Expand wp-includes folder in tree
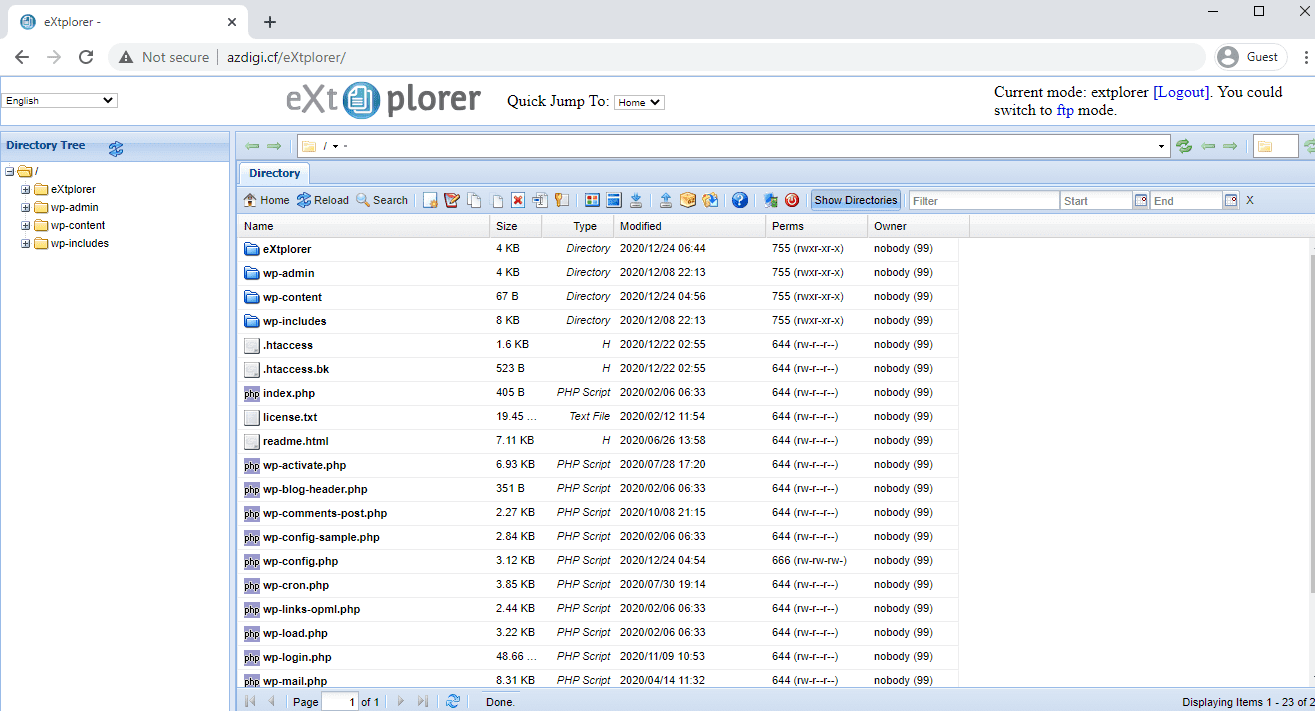The image size is (1315, 711). click(26, 243)
